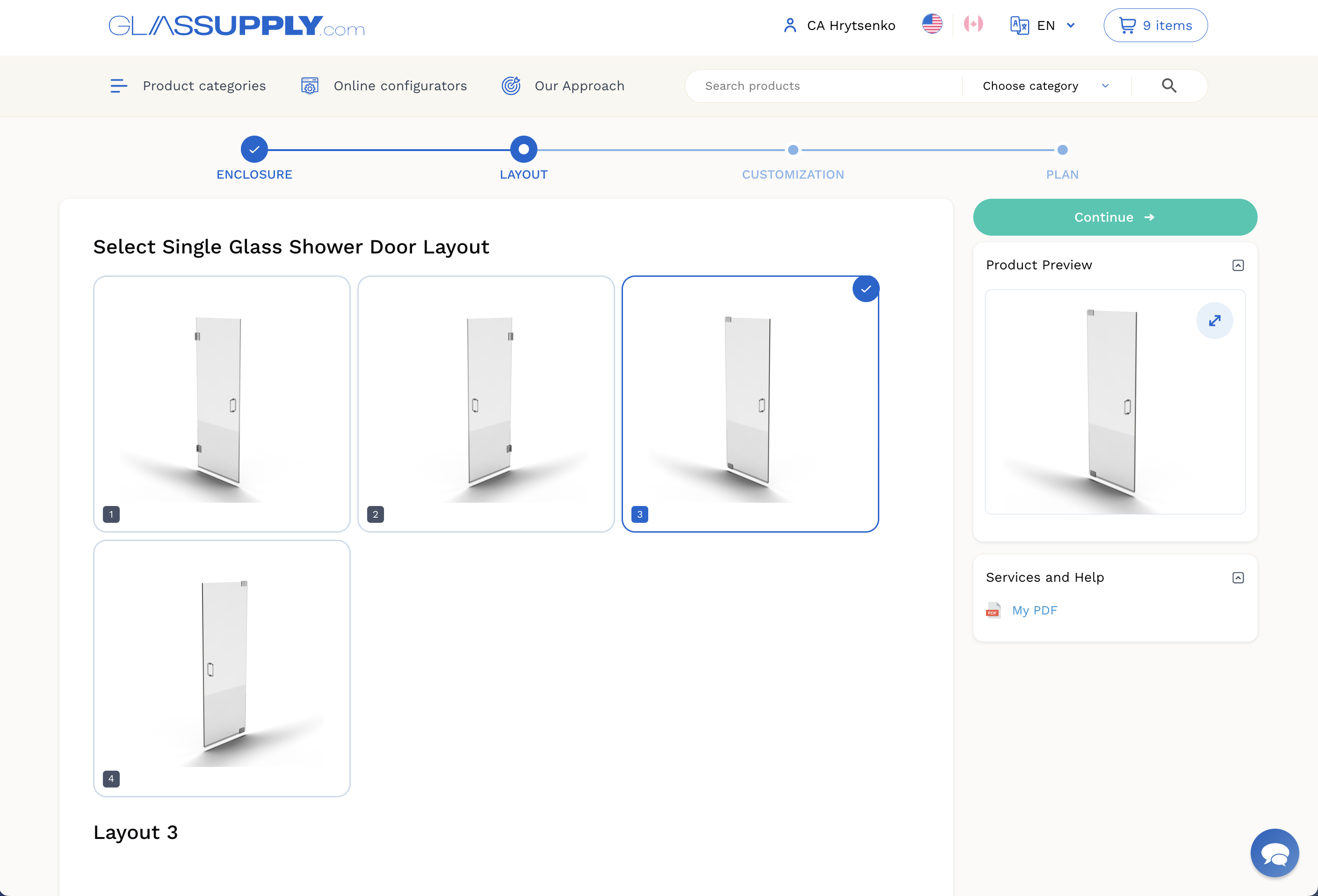Open the Product categories menu
Viewport: 1318px width, 896px height.
point(188,86)
